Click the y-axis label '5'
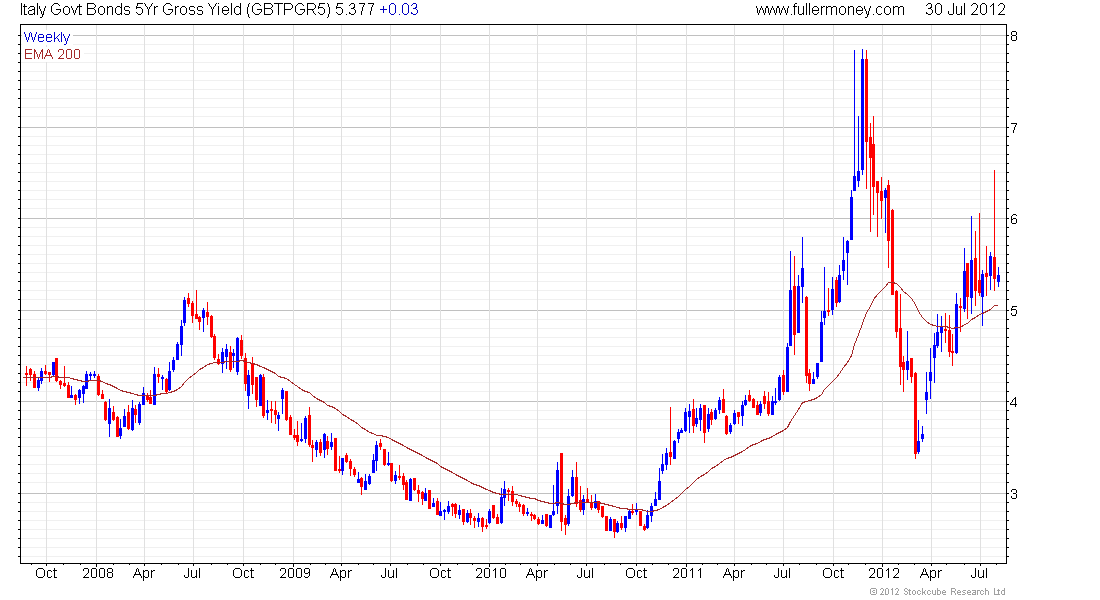Viewport: 1100px width, 600px height. click(x=1014, y=311)
